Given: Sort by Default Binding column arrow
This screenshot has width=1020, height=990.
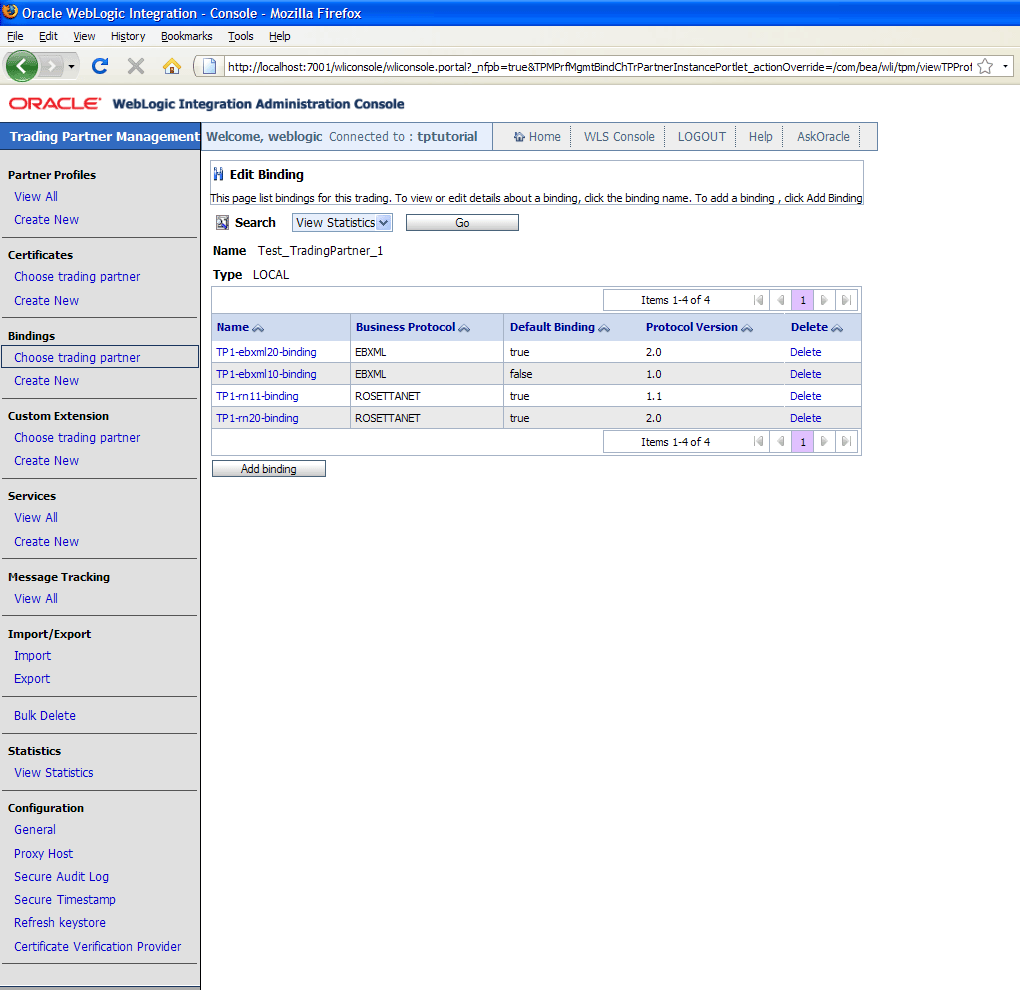Looking at the screenshot, I should (604, 328).
